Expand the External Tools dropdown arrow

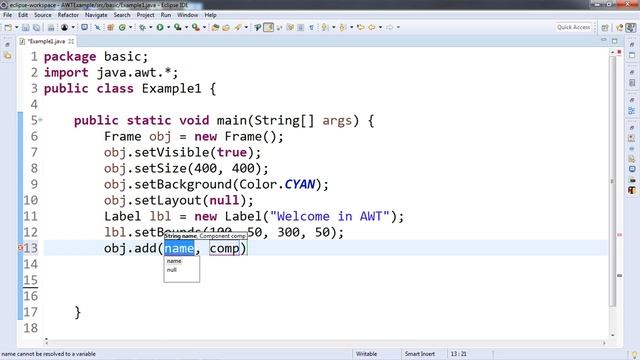click(204, 27)
